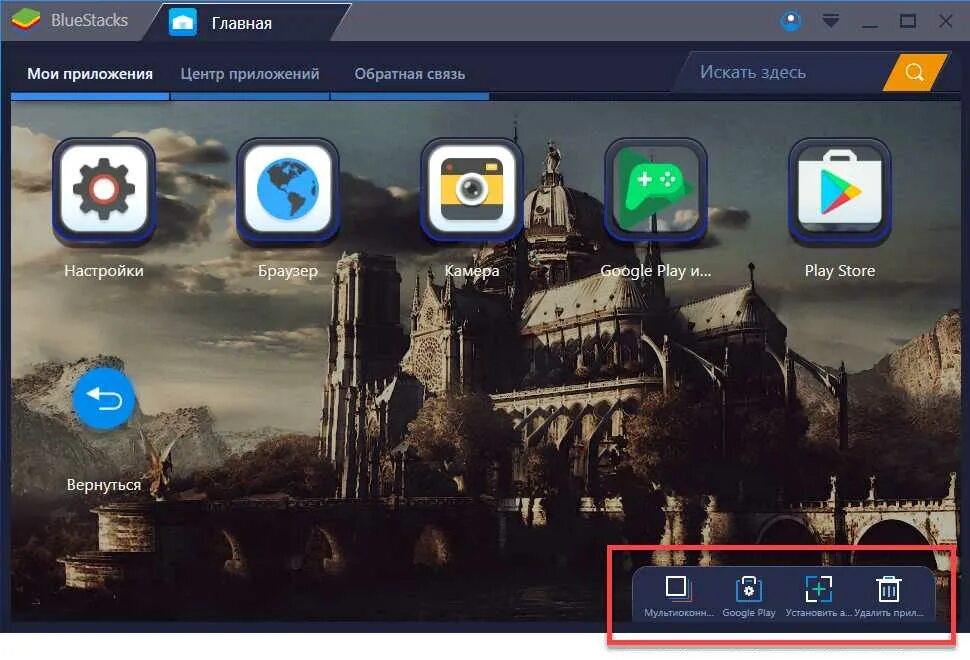This screenshot has width=970, height=660.
Task: Focus the Искать здесь search field
Action: tap(783, 72)
